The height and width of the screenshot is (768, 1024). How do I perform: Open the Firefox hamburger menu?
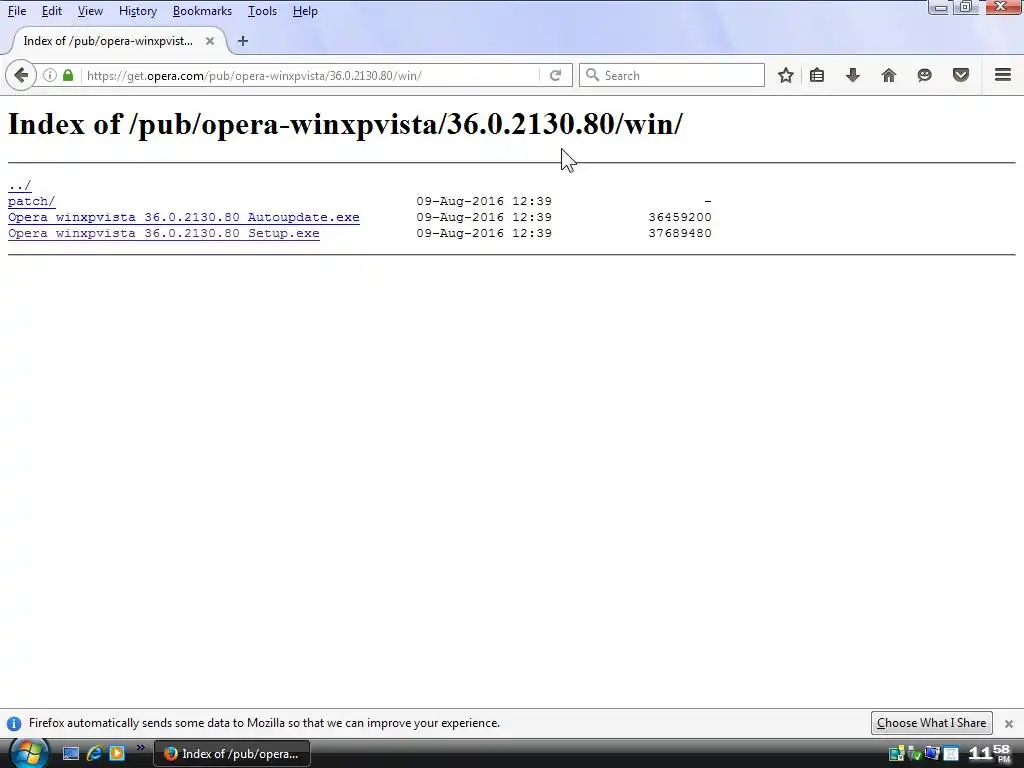click(1003, 75)
